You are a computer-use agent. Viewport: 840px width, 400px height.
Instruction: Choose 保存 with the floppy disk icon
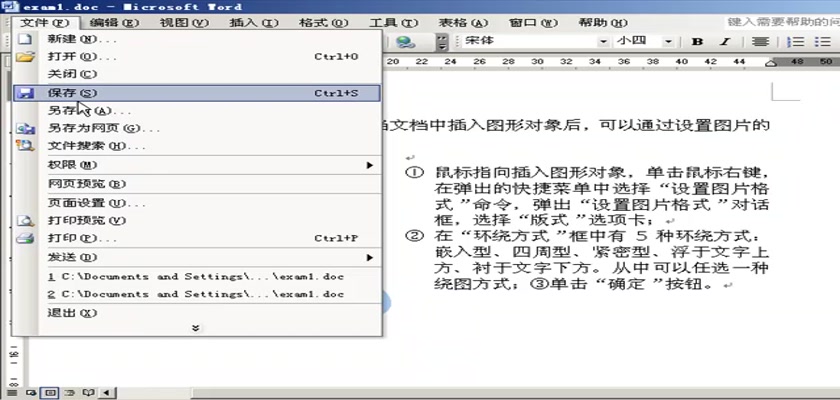coord(196,93)
